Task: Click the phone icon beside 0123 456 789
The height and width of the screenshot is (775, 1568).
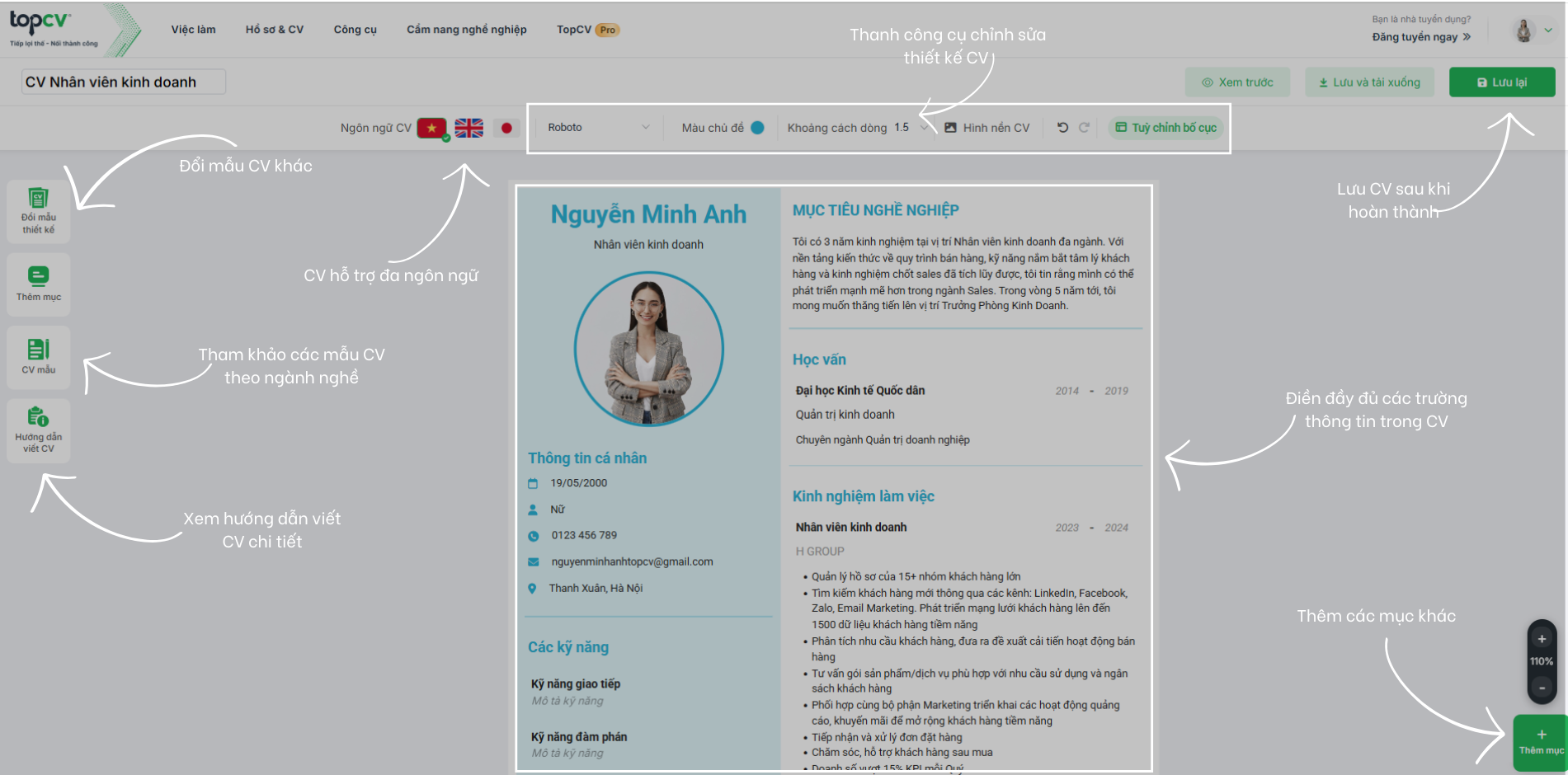Action: click(x=533, y=536)
